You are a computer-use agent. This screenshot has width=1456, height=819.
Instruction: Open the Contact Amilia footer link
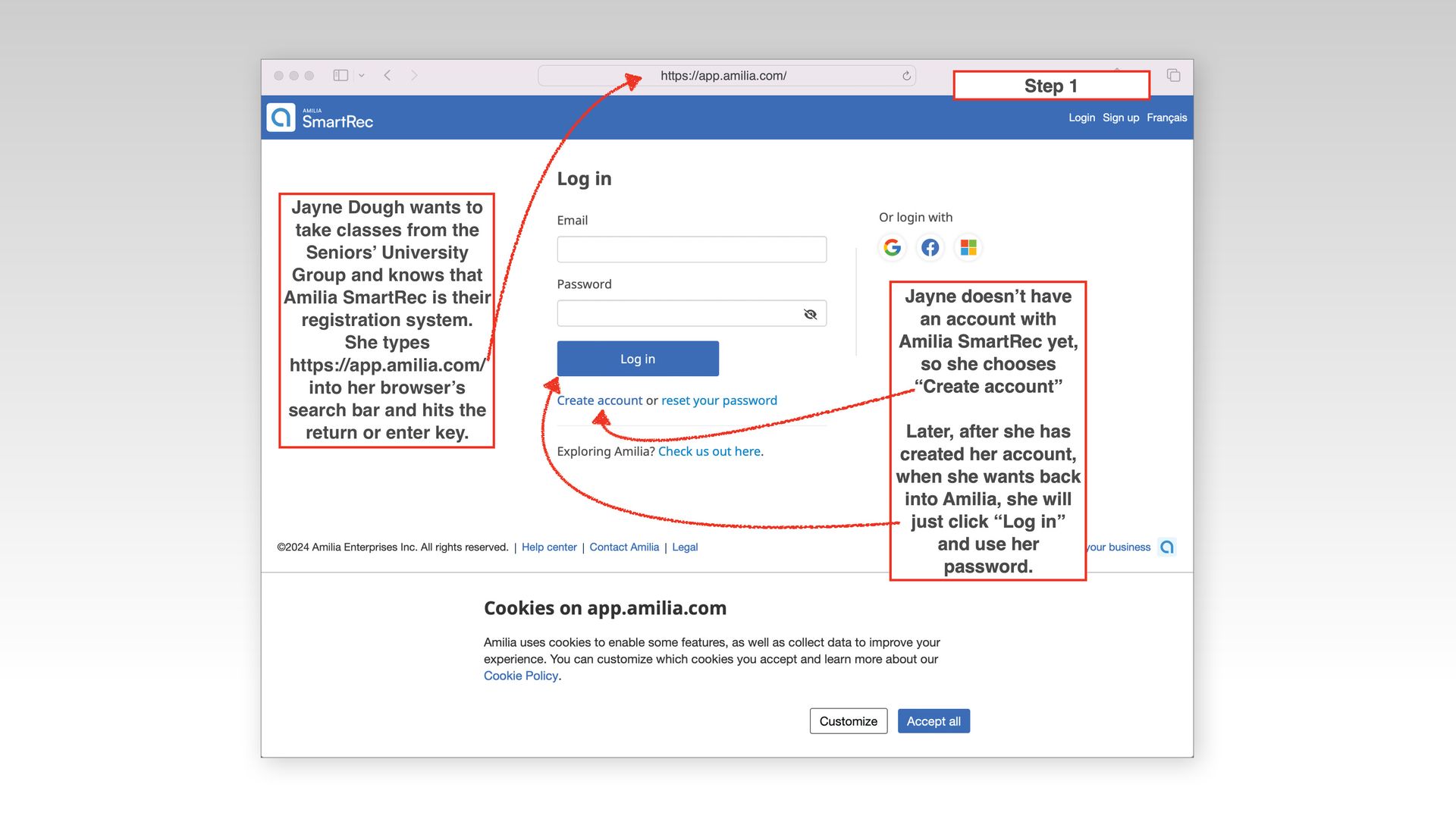624,547
